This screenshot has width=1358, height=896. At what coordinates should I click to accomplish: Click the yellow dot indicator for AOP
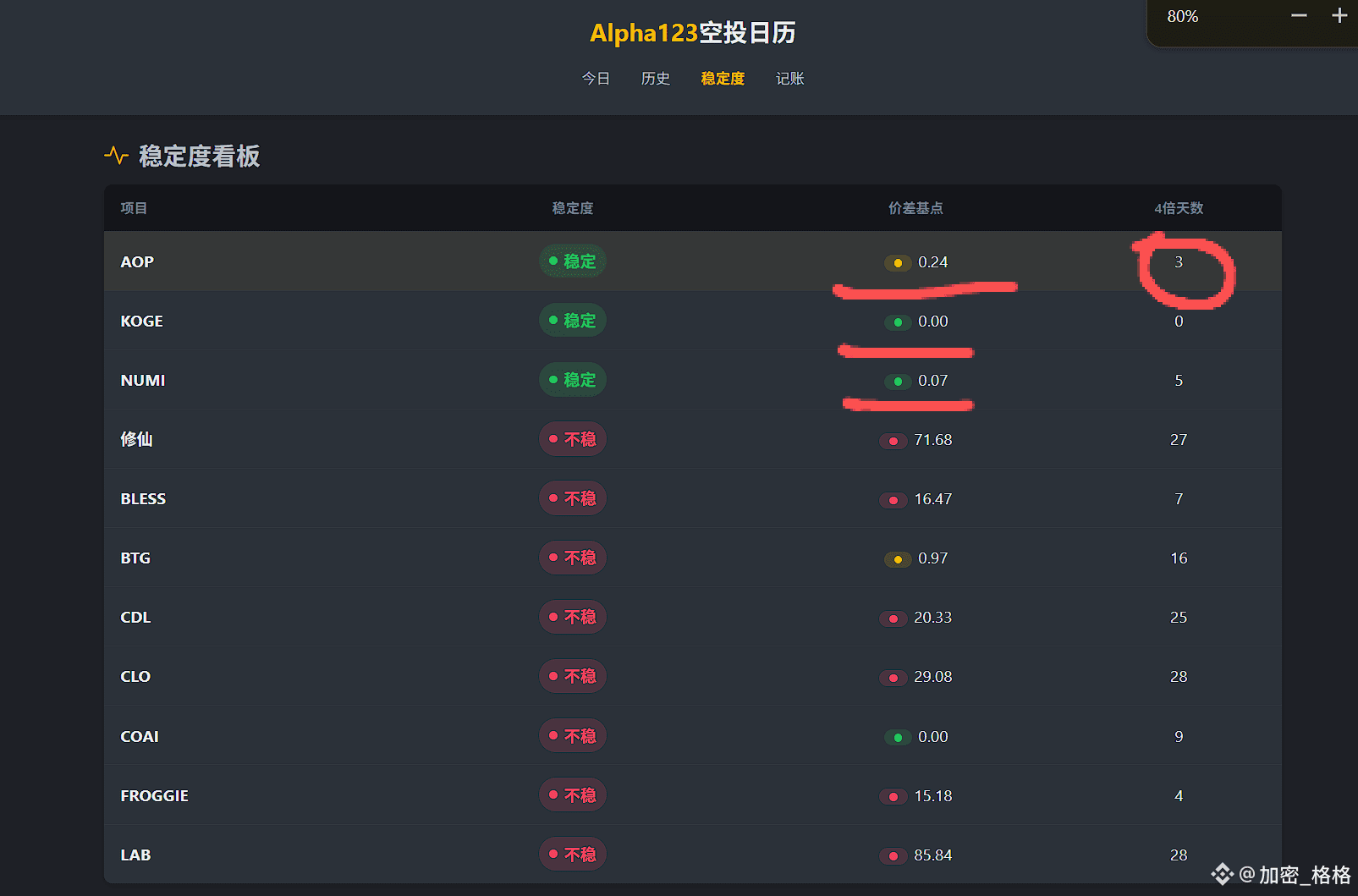(x=898, y=263)
